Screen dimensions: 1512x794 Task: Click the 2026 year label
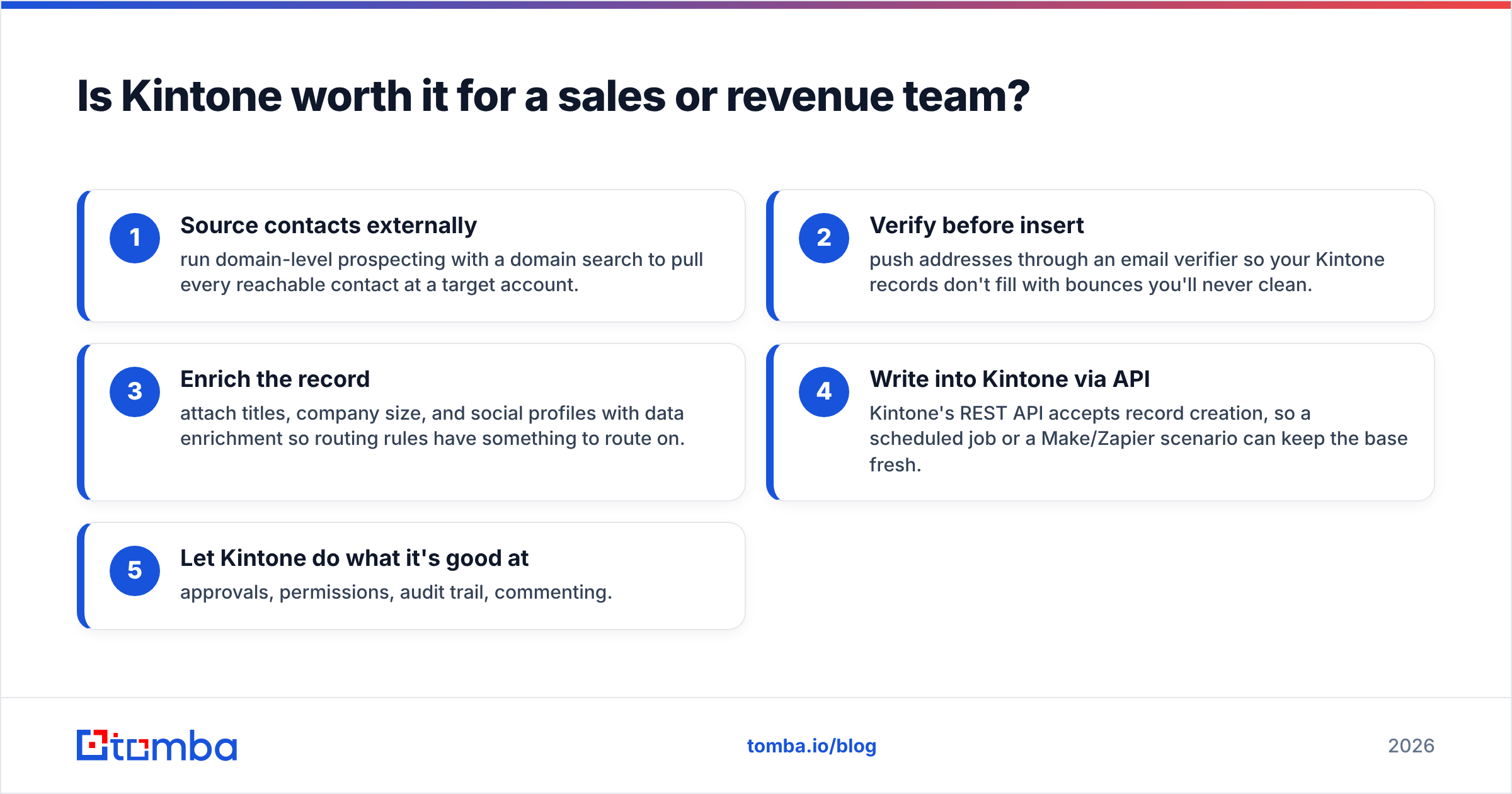[x=1411, y=746]
